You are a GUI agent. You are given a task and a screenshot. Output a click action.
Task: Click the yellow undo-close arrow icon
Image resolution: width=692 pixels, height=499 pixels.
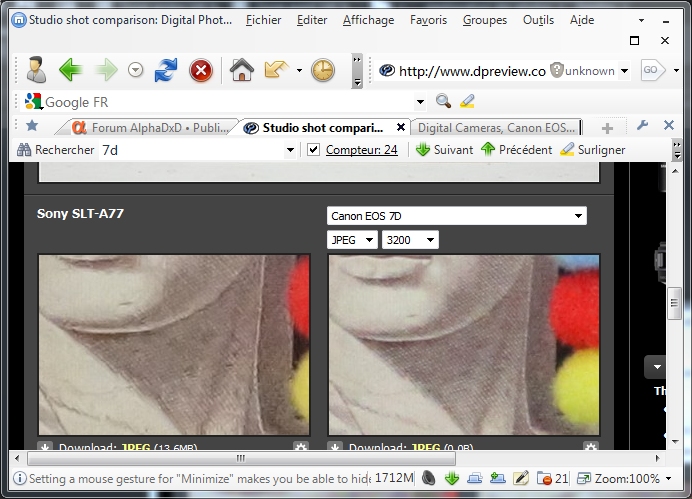pos(276,70)
